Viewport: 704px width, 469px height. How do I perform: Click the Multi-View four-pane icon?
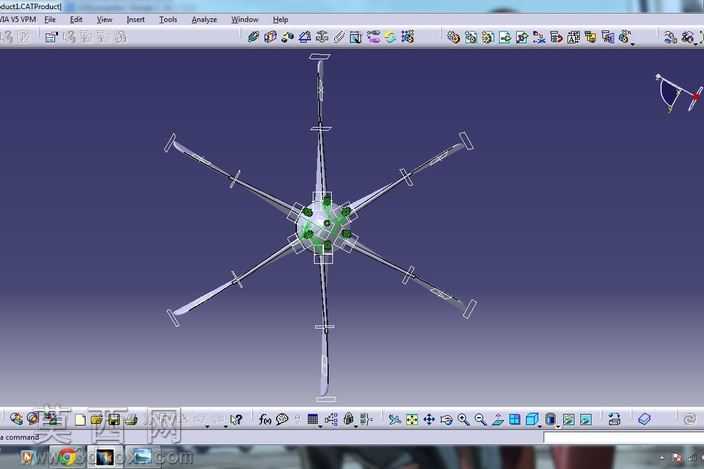pyautogui.click(x=515, y=420)
